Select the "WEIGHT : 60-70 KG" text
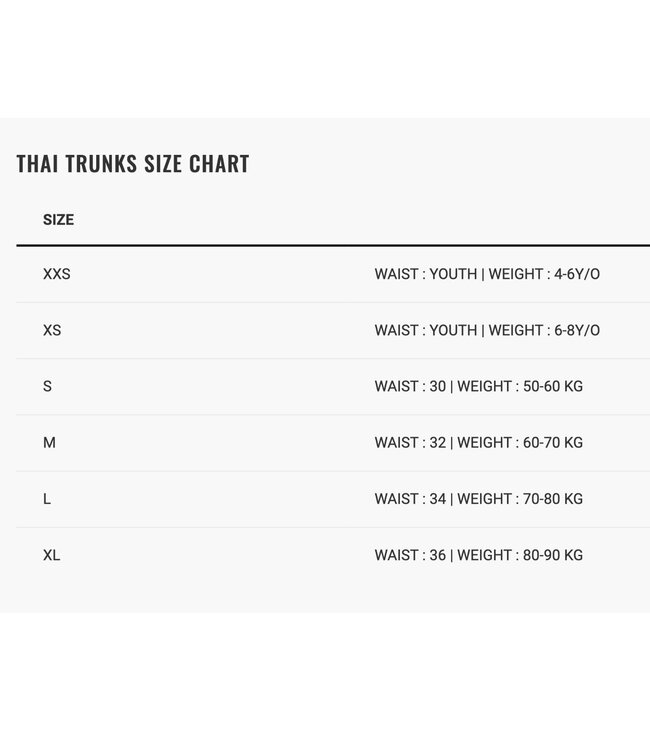The image size is (650, 750). pyautogui.click(x=520, y=442)
